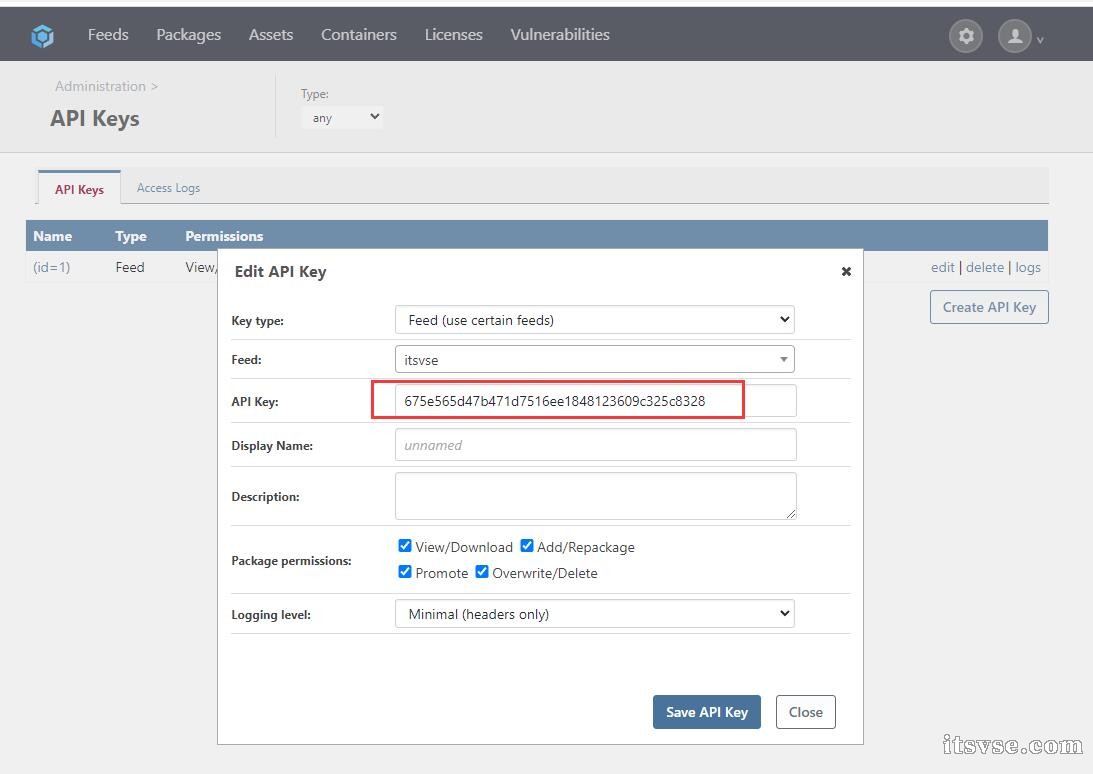This screenshot has height=774, width=1093.
Task: Open the Key type dropdown
Action: coord(595,320)
